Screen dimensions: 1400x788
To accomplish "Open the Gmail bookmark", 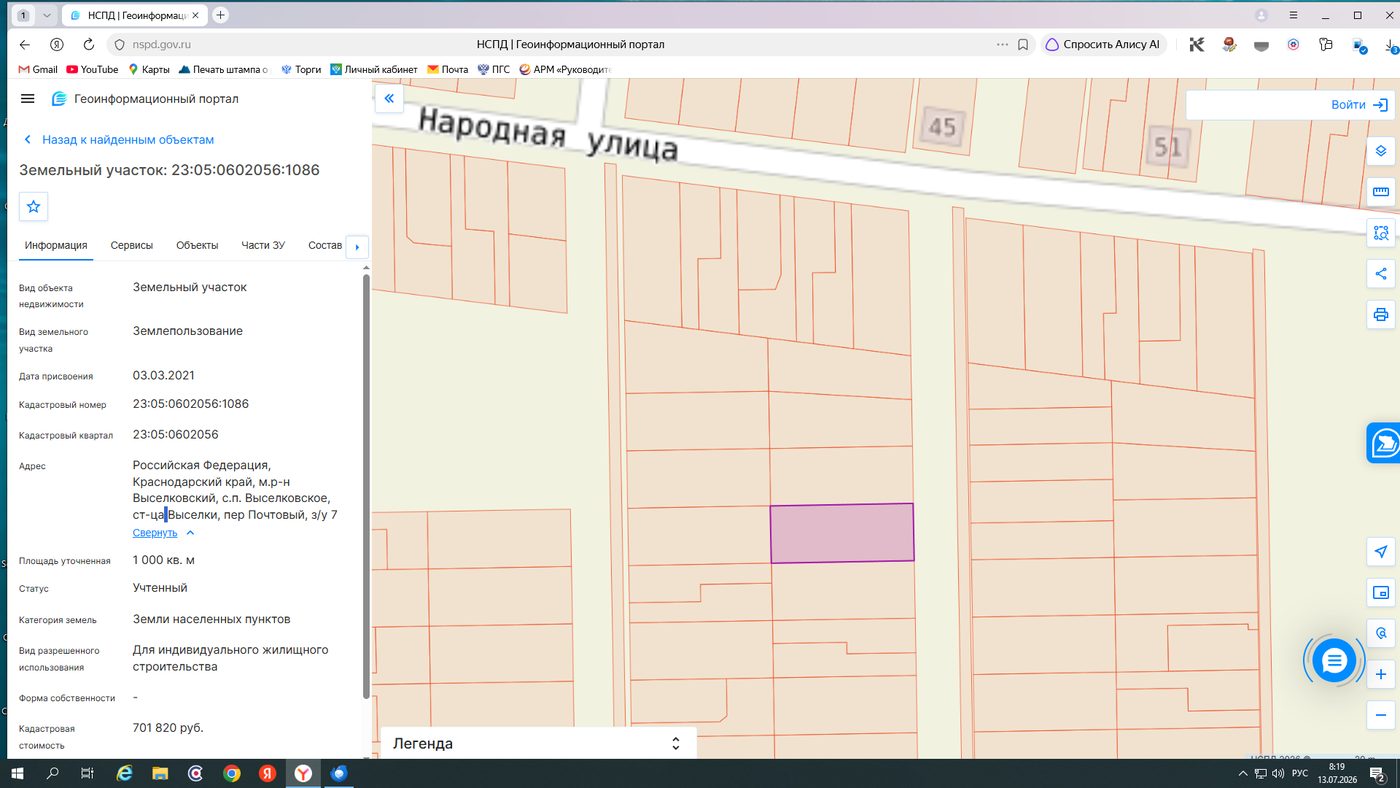I will [38, 69].
